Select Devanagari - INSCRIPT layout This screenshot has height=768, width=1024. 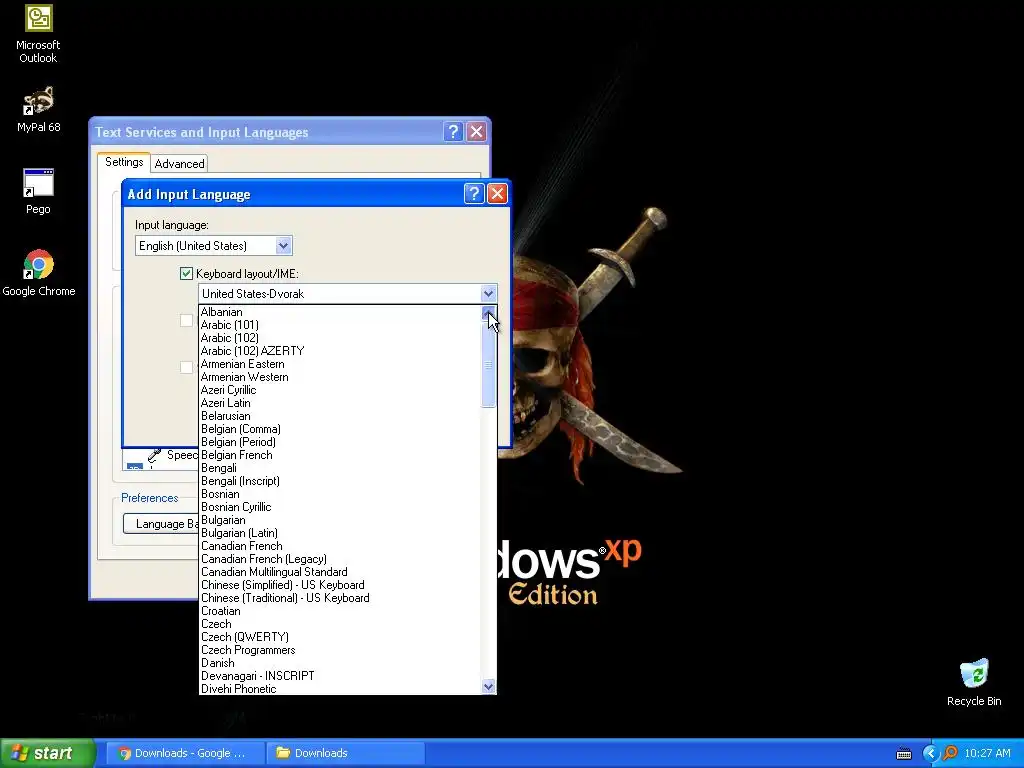point(340,677)
